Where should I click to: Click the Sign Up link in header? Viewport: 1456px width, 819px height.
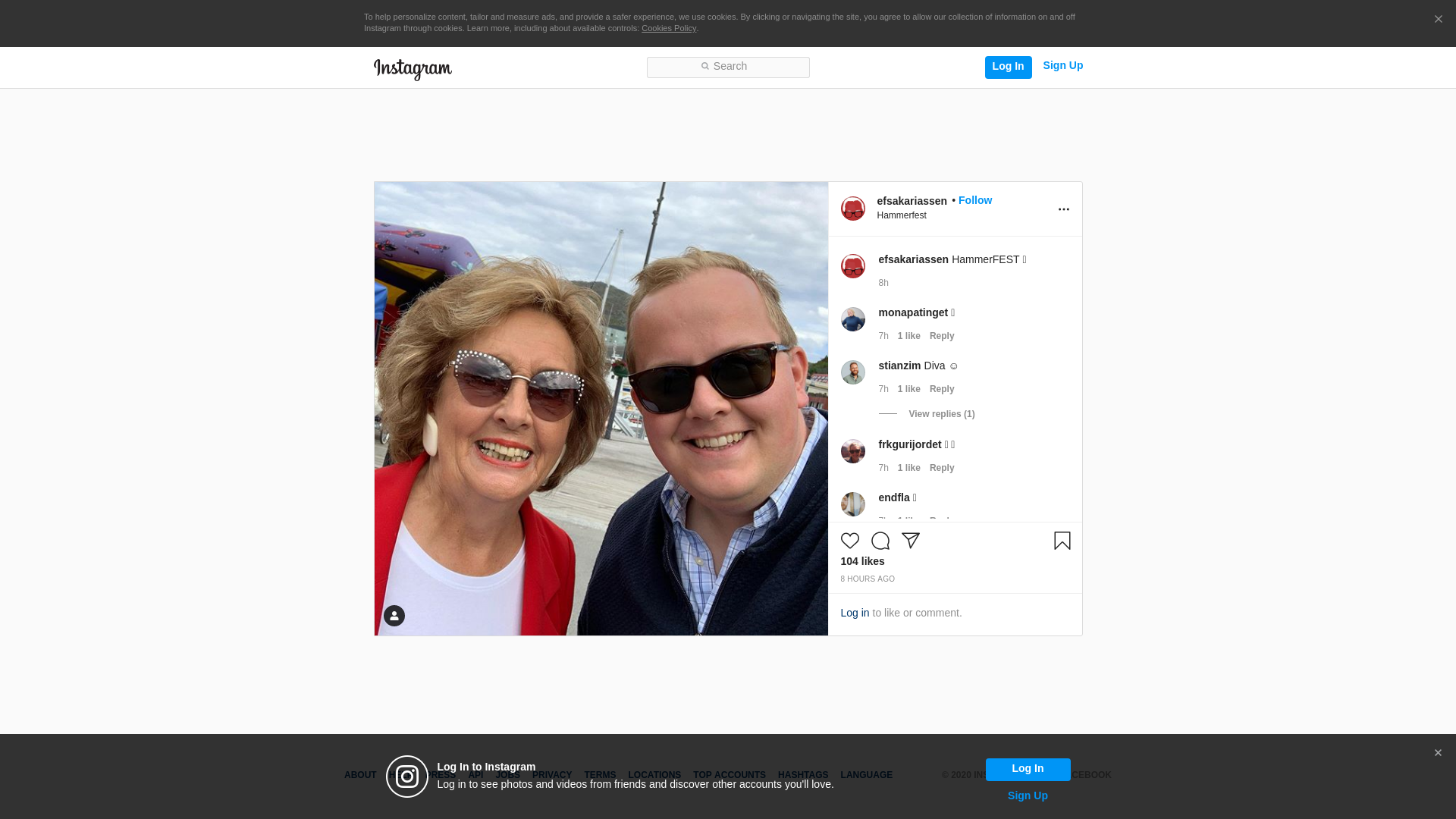(1062, 66)
